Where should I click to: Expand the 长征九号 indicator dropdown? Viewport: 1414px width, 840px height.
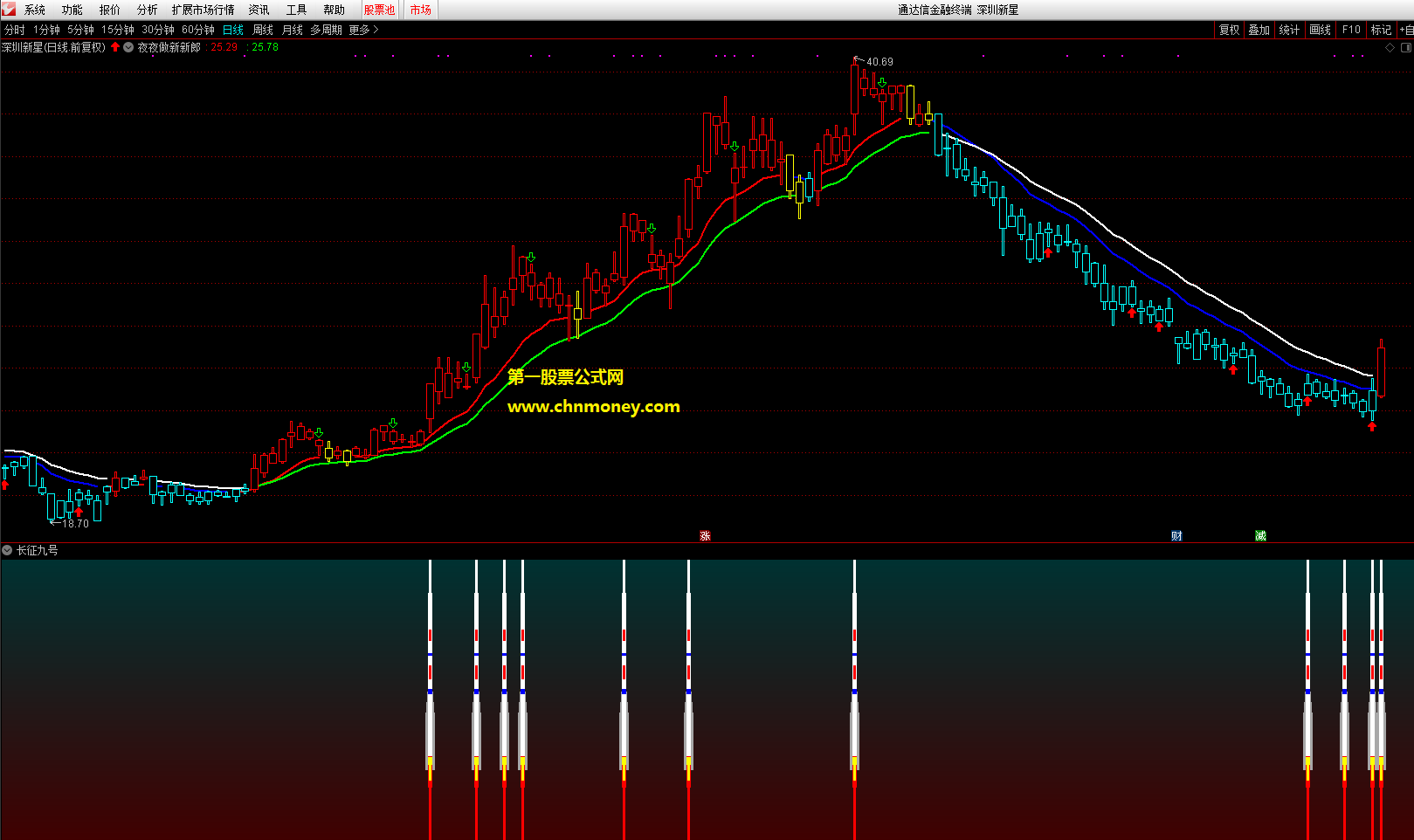(x=7, y=550)
